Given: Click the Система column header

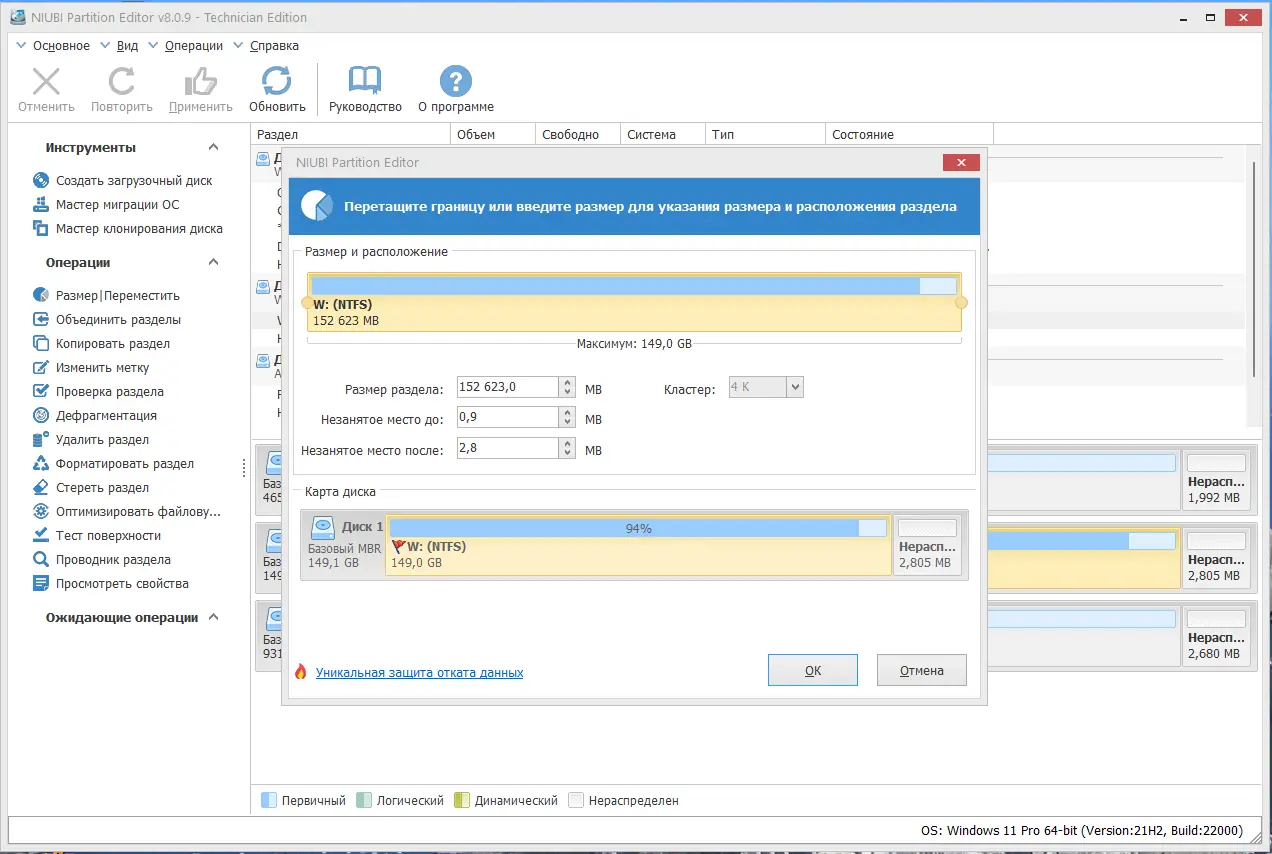Looking at the screenshot, I should pyautogui.click(x=664, y=134).
